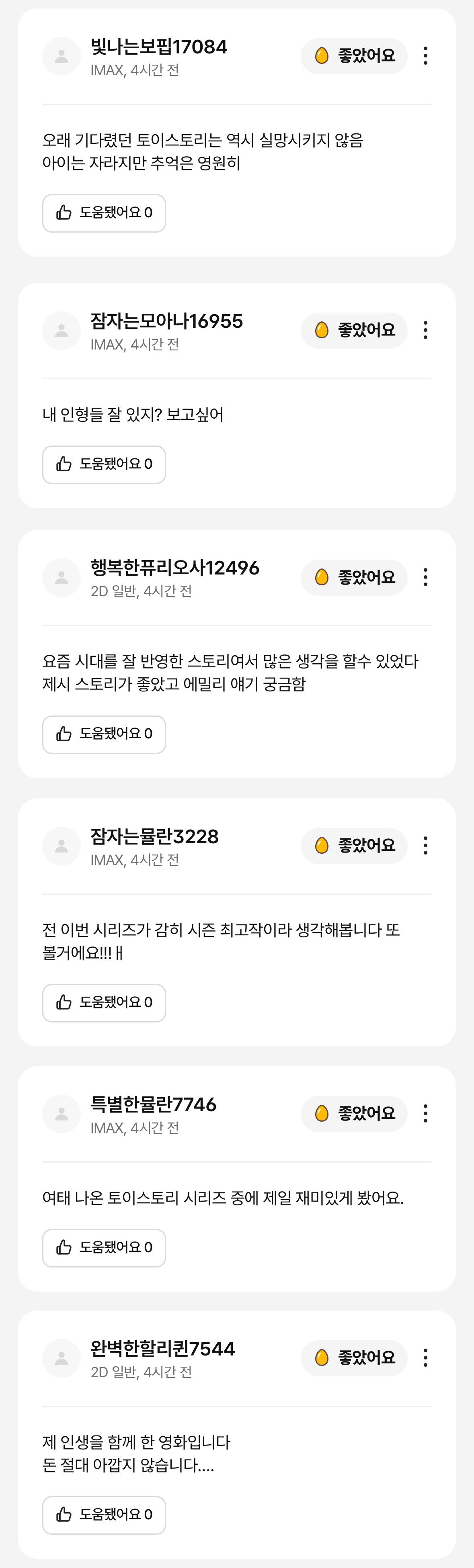Open the profile of username 완벽한할리퀸7544

[x=163, y=1349]
